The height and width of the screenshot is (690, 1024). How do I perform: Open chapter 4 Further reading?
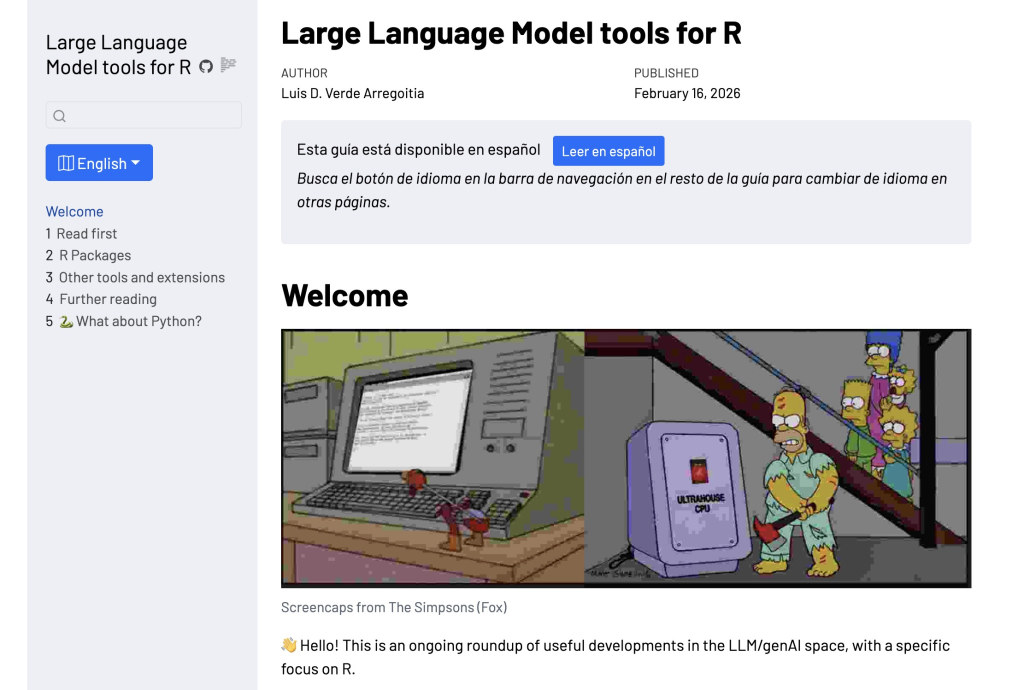[x=101, y=299]
